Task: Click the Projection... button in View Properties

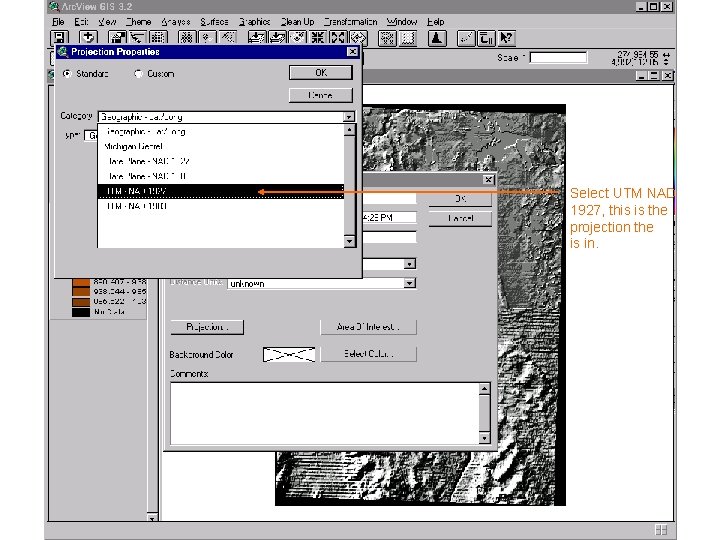Action: [207, 327]
